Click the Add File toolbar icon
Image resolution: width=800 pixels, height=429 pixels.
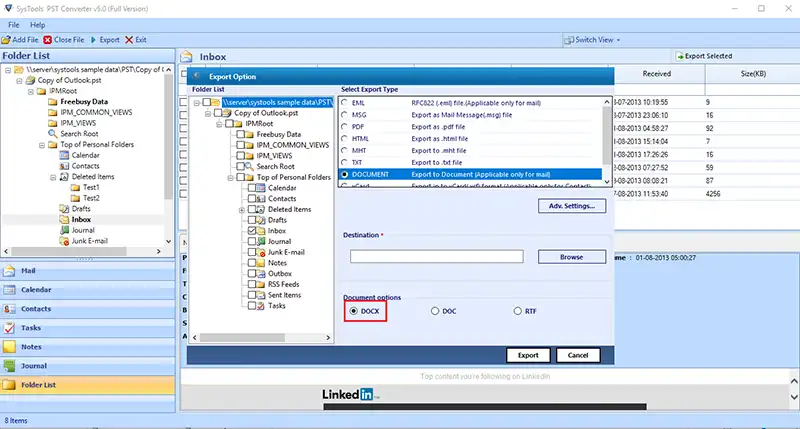click(x=6, y=40)
